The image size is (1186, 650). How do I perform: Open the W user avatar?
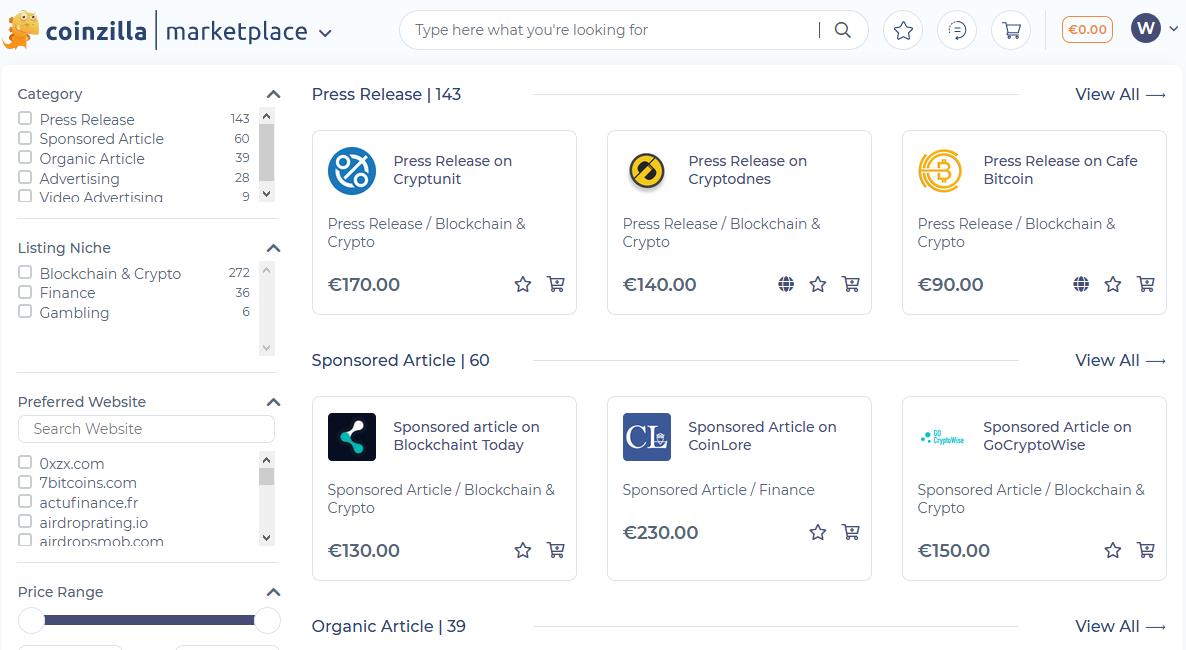click(1146, 29)
